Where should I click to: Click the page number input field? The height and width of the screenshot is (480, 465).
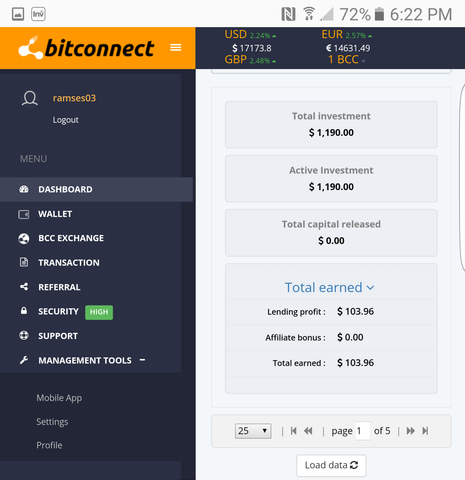pos(363,431)
